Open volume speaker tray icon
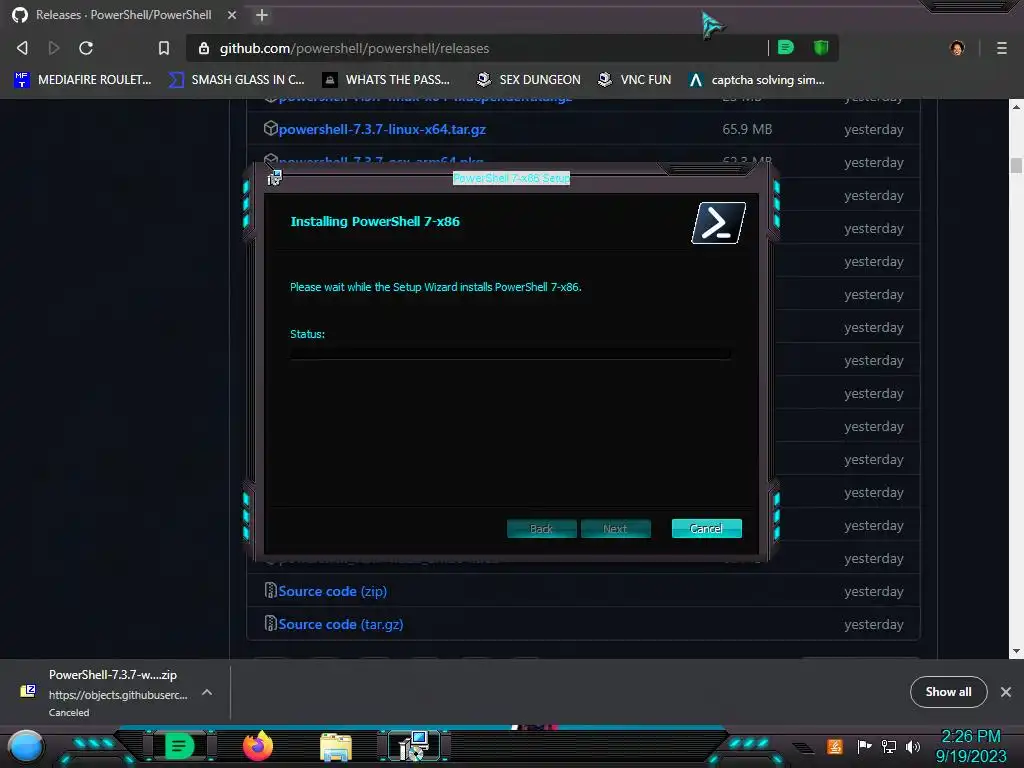1024x768 pixels. [913, 746]
